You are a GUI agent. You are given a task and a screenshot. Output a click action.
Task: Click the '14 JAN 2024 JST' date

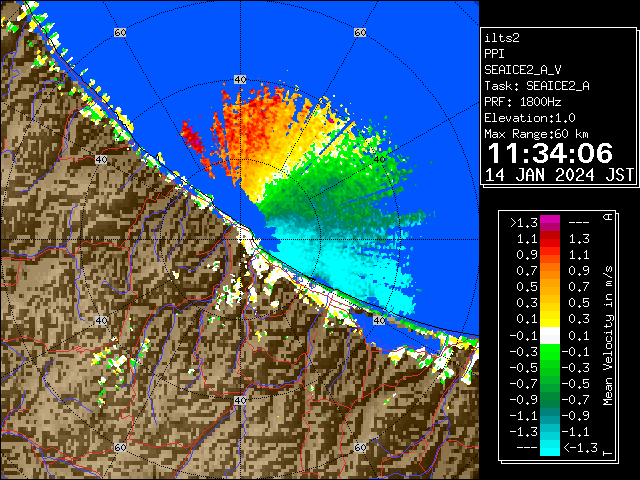point(559,175)
